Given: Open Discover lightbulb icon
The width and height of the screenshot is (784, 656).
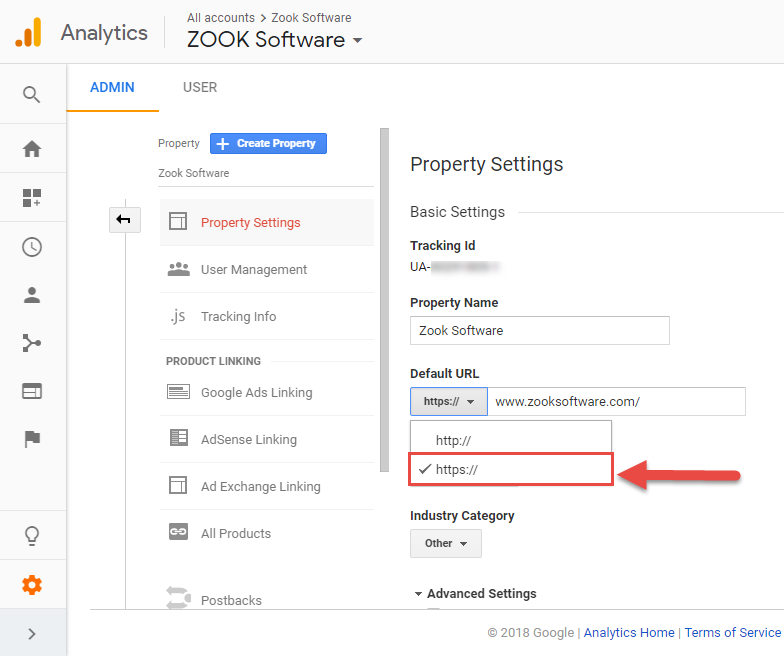Looking at the screenshot, I should (32, 536).
